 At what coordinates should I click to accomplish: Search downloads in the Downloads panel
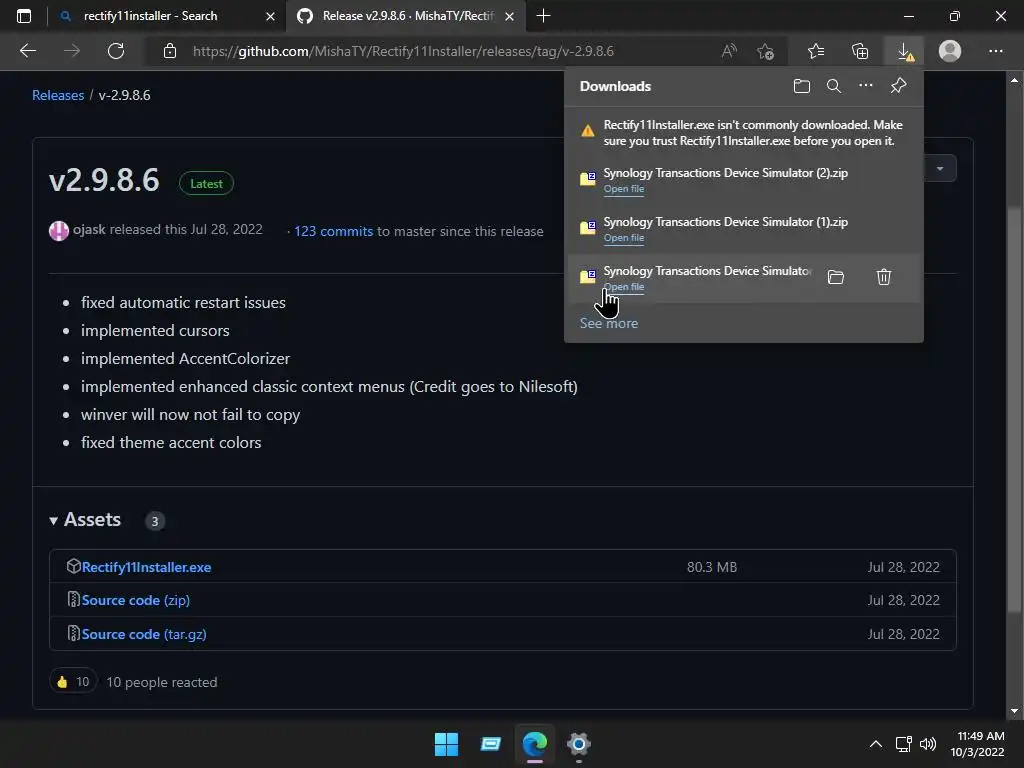[x=833, y=86]
